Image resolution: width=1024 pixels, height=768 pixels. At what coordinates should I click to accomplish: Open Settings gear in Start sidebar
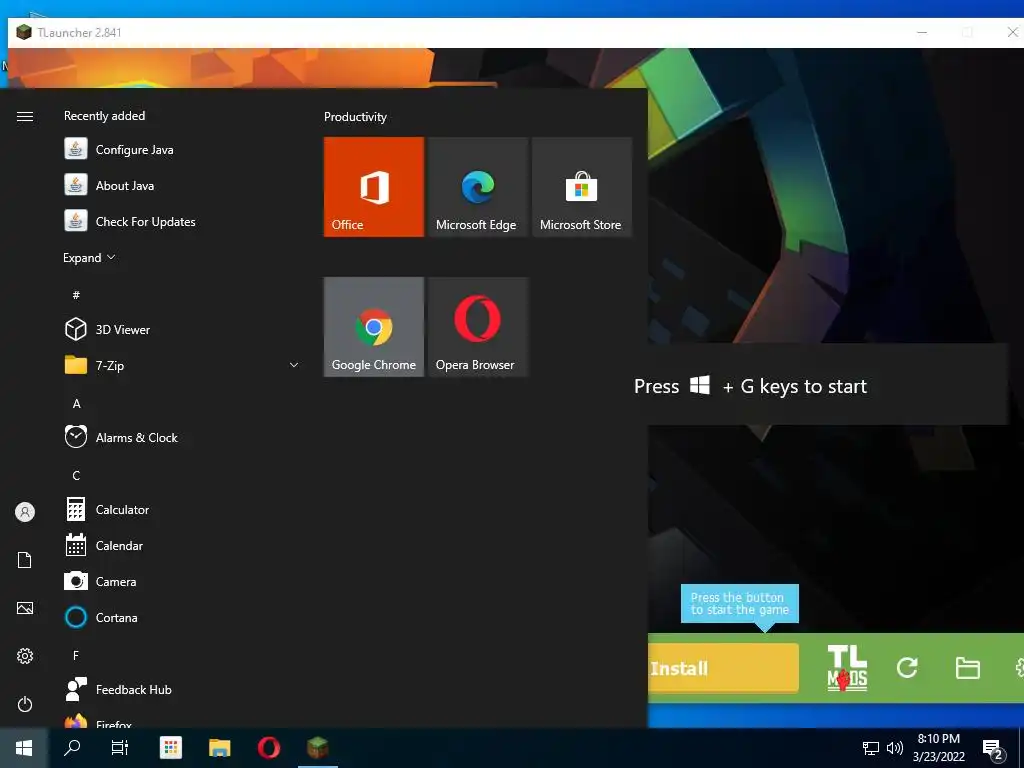click(25, 656)
